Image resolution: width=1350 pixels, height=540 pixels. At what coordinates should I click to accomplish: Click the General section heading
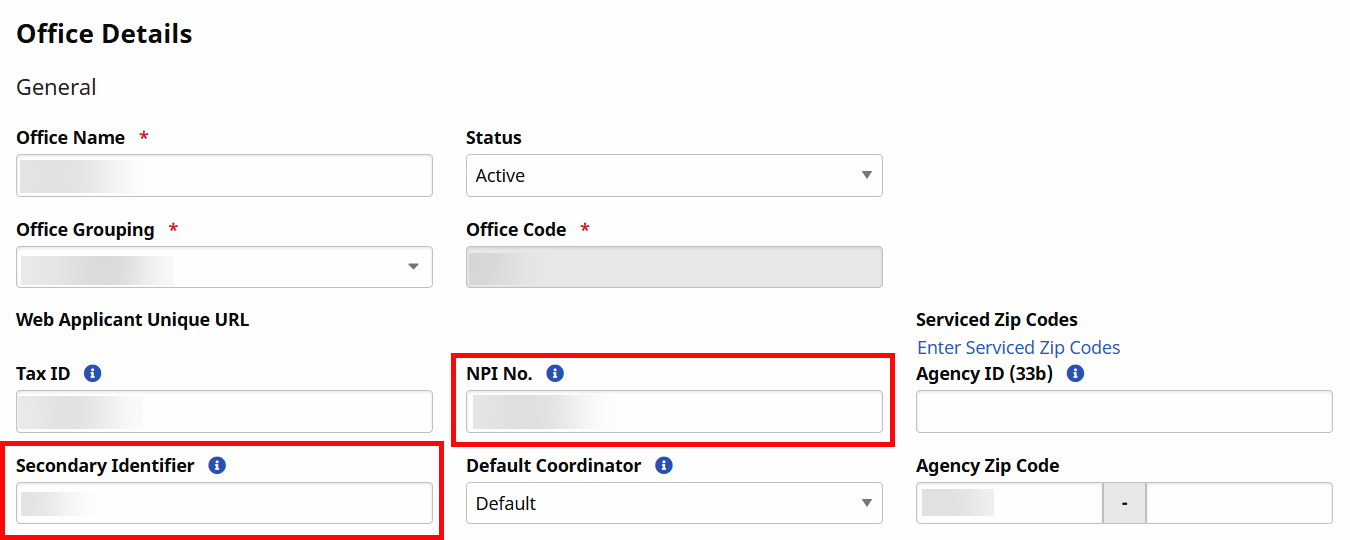click(x=56, y=87)
